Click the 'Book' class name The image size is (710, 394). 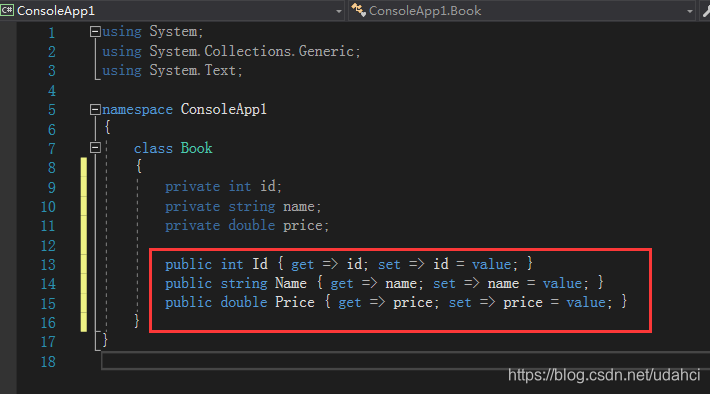196,148
